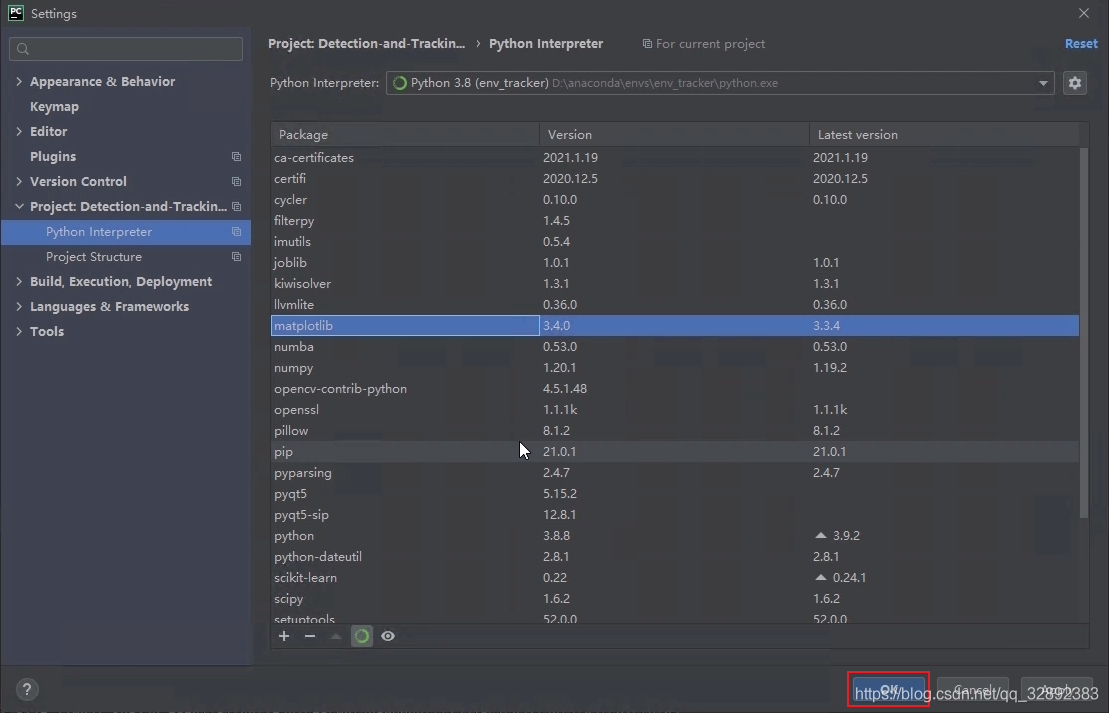This screenshot has height=713, width=1109.
Task: Open Project Structure settings
Action: tap(94, 257)
